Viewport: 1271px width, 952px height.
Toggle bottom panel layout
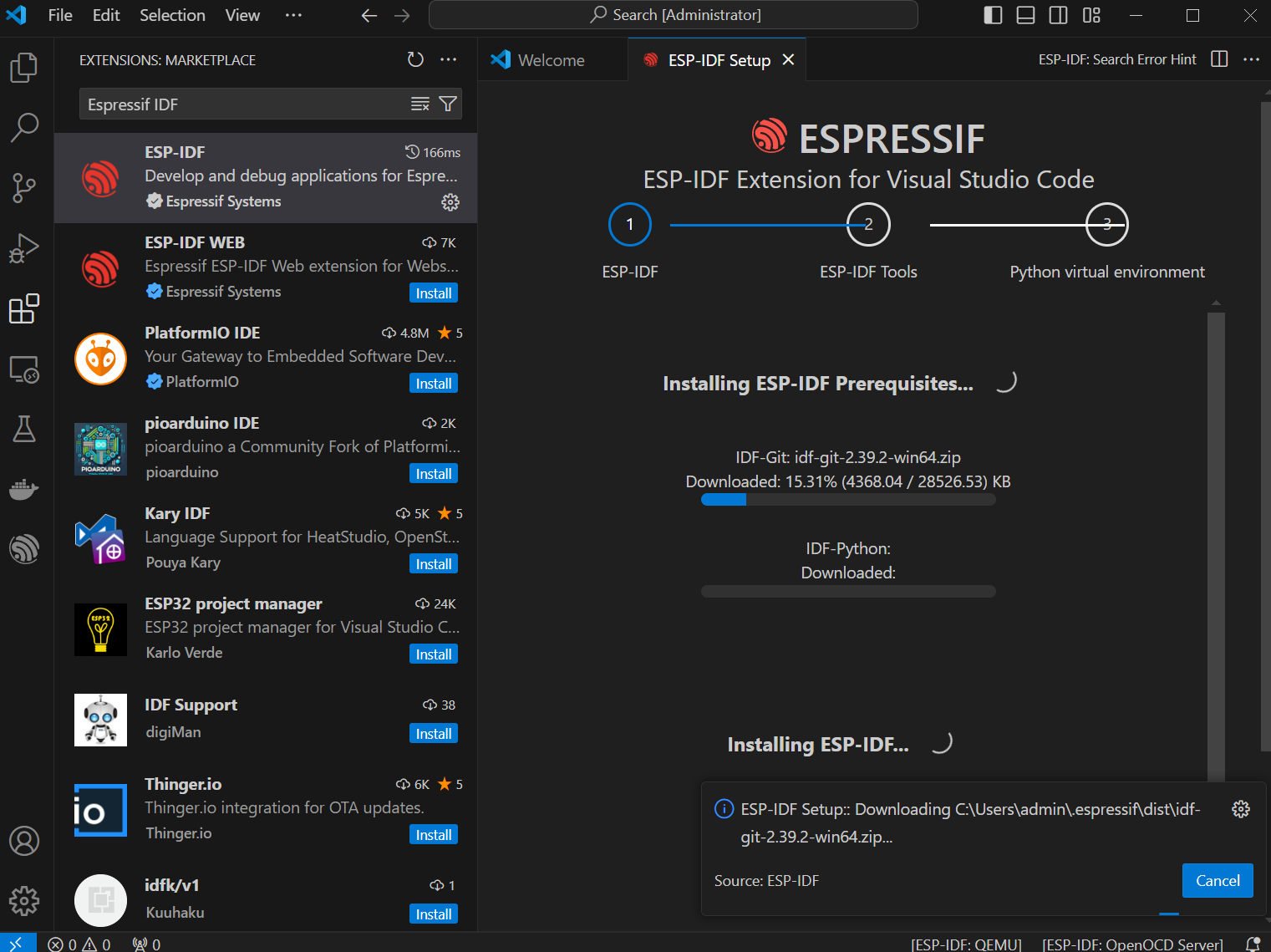point(1025,15)
